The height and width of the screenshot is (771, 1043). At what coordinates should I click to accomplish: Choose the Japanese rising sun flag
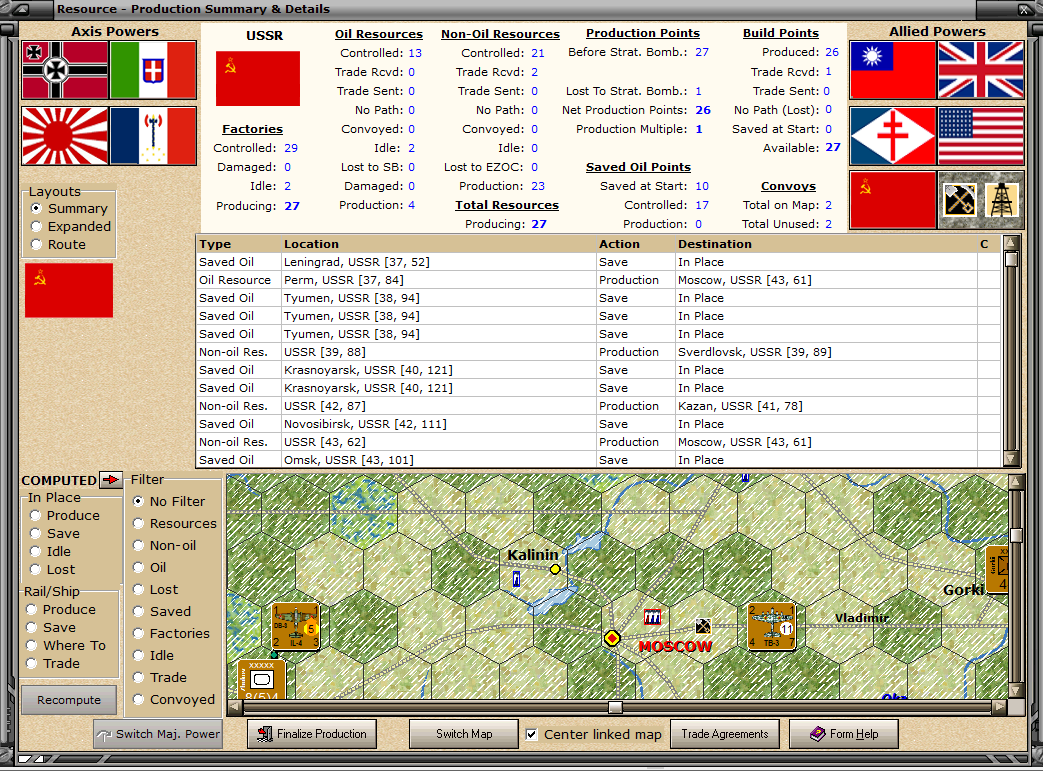pyautogui.click(x=65, y=136)
